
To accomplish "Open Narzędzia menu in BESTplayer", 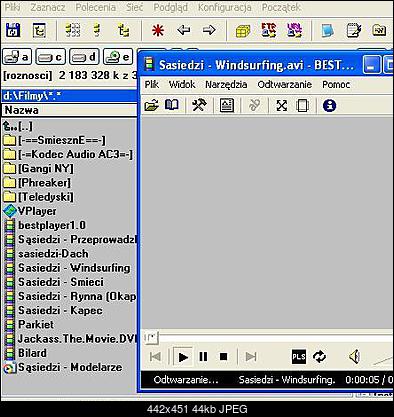I will tap(226, 85).
